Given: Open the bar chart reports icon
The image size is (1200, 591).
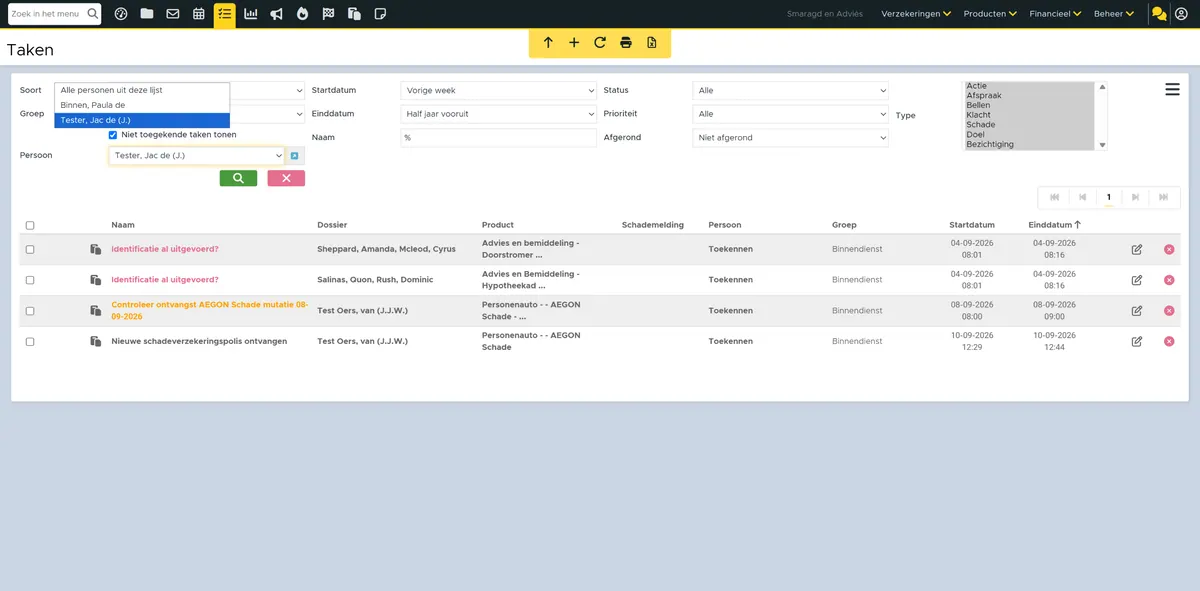Looking at the screenshot, I should (x=250, y=14).
